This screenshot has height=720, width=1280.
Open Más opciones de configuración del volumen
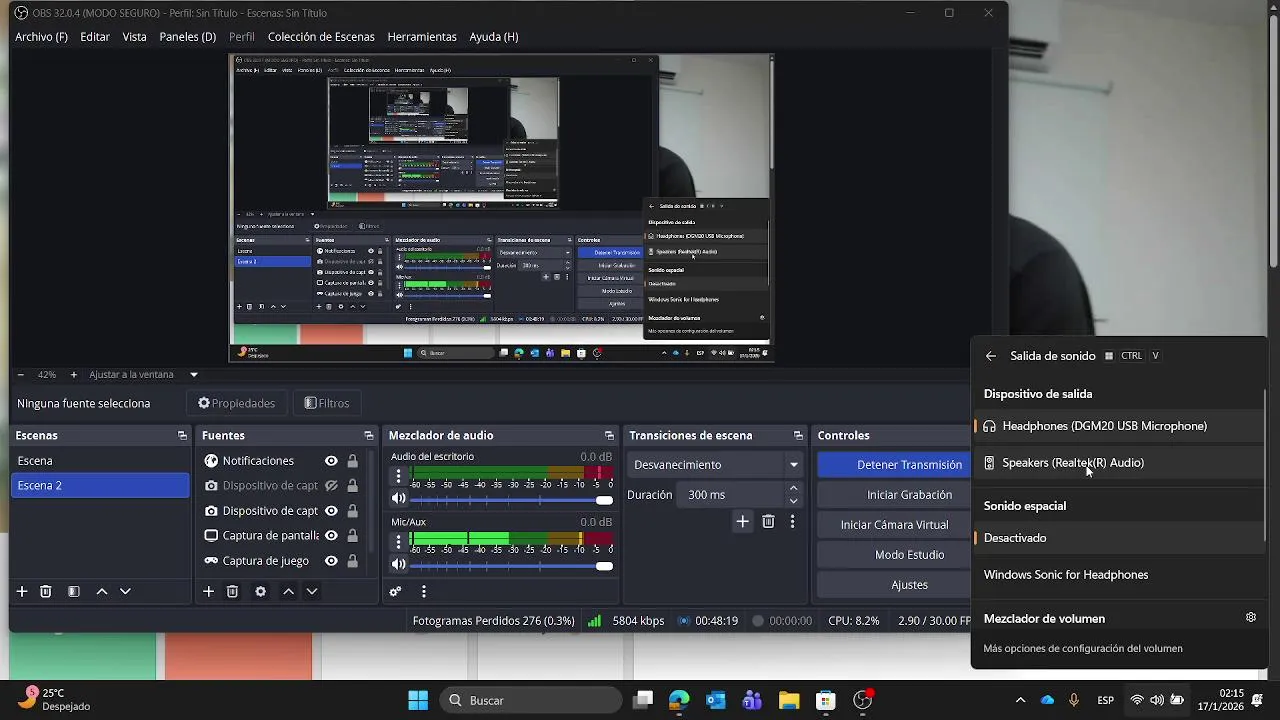(x=1083, y=648)
